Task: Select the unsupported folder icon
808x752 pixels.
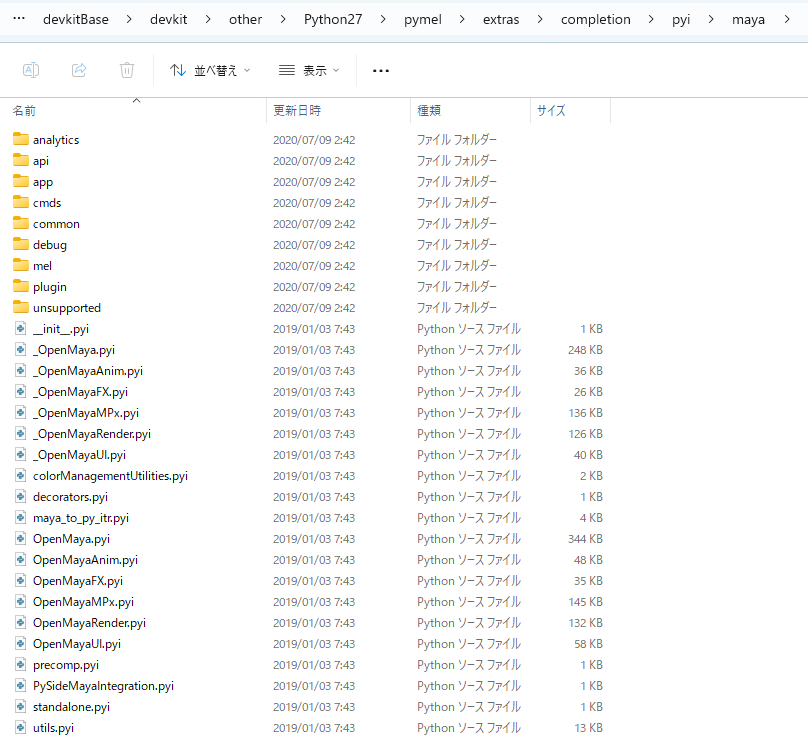Action: tap(21, 308)
